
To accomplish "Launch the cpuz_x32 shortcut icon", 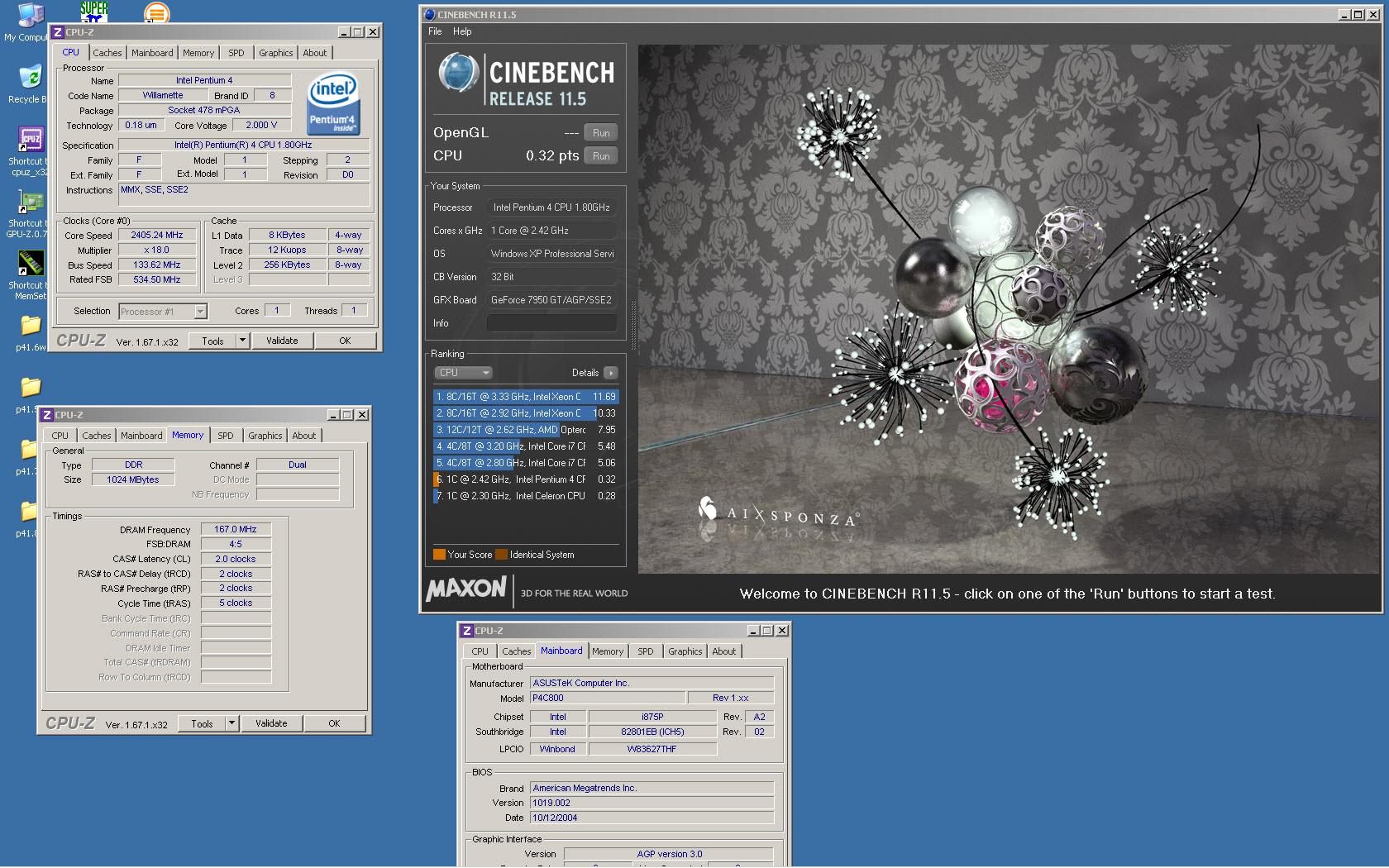I will 30,139.
